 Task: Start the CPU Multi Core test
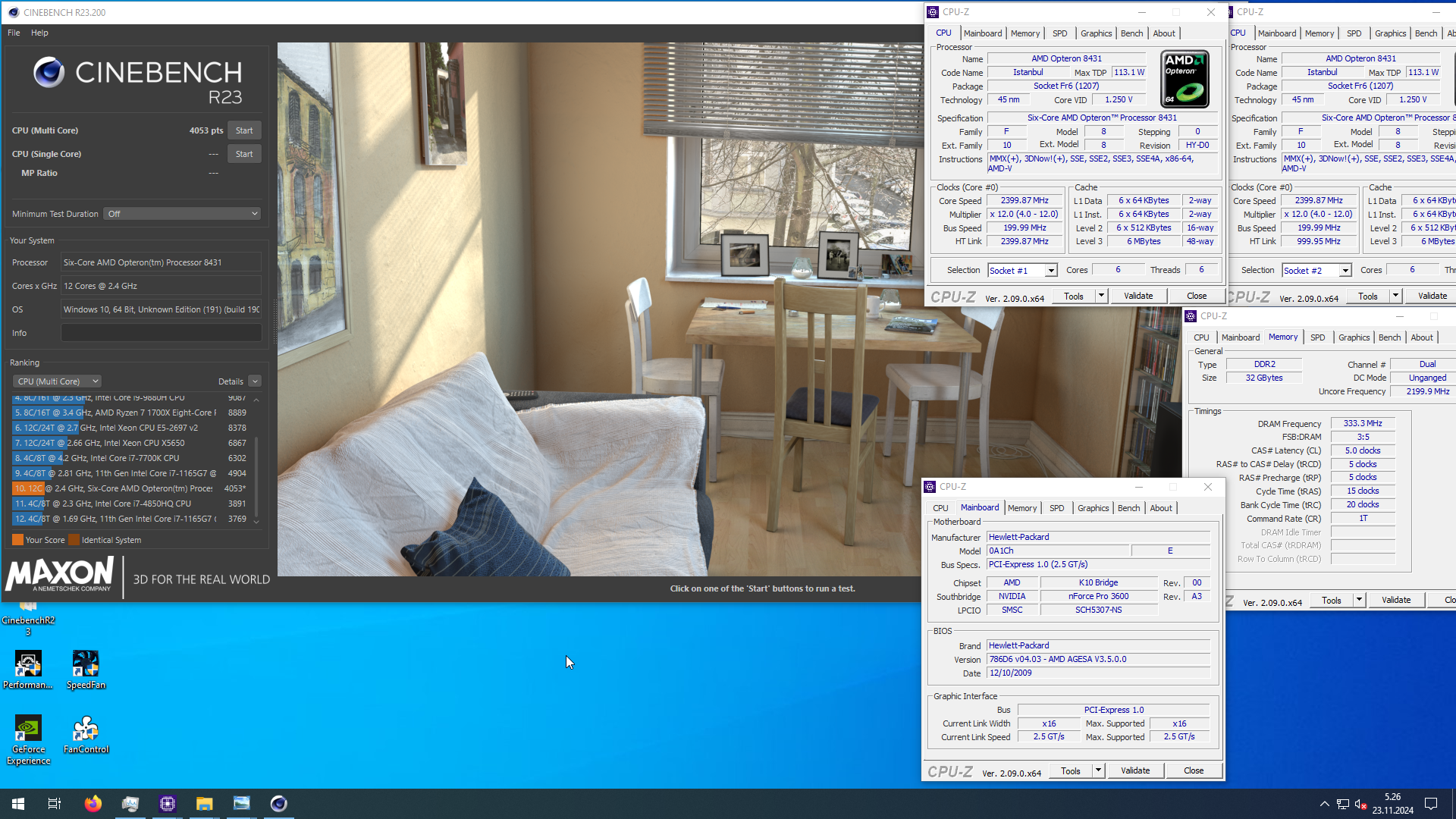[244, 130]
